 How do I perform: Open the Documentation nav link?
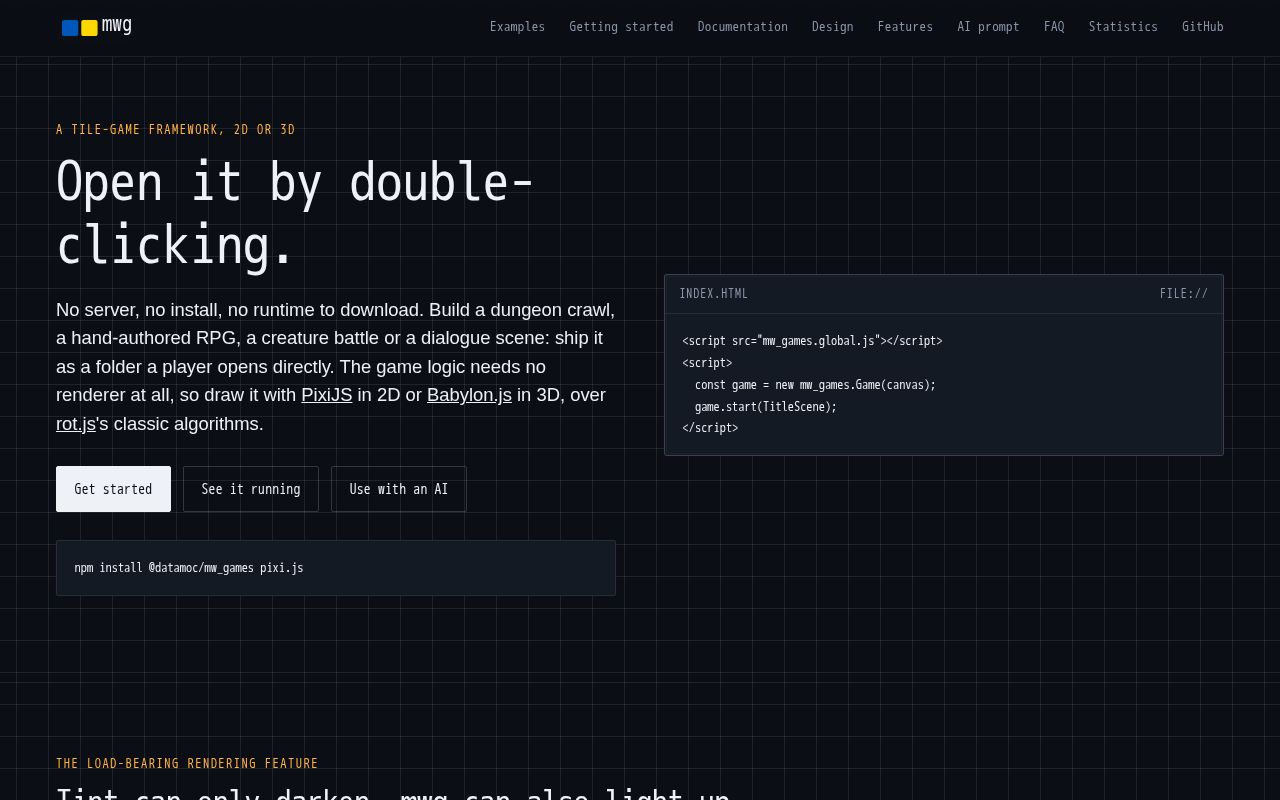tap(742, 27)
